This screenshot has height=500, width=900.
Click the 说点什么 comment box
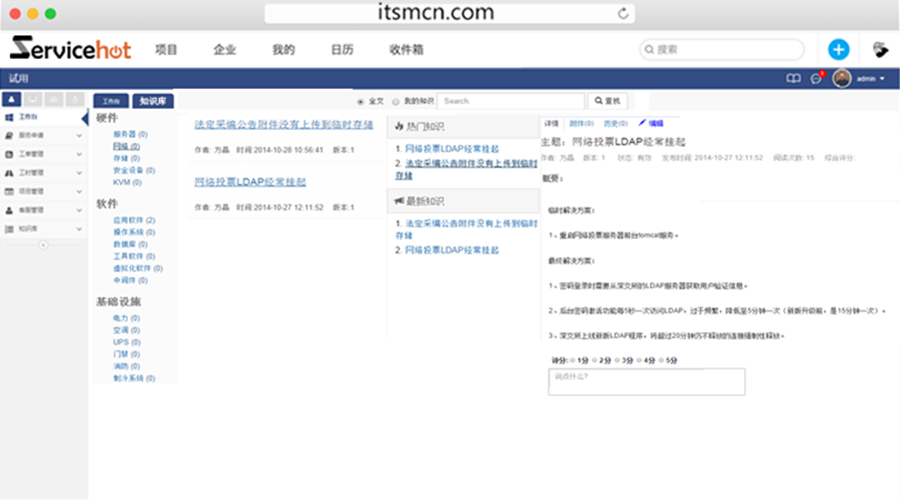coord(646,381)
